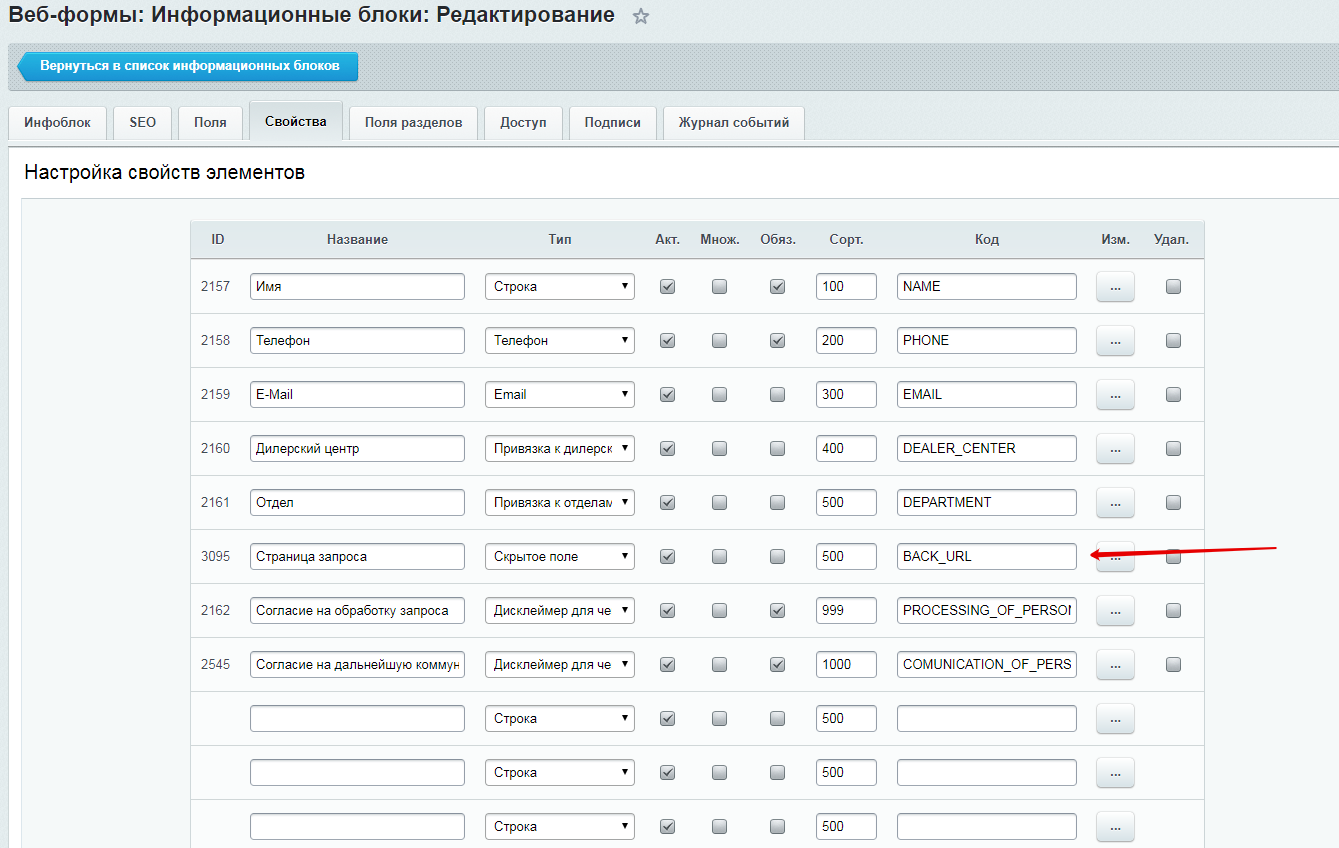Open edit dialog for DEALER_CENTER property
This screenshot has height=848, width=1339.
(1115, 449)
